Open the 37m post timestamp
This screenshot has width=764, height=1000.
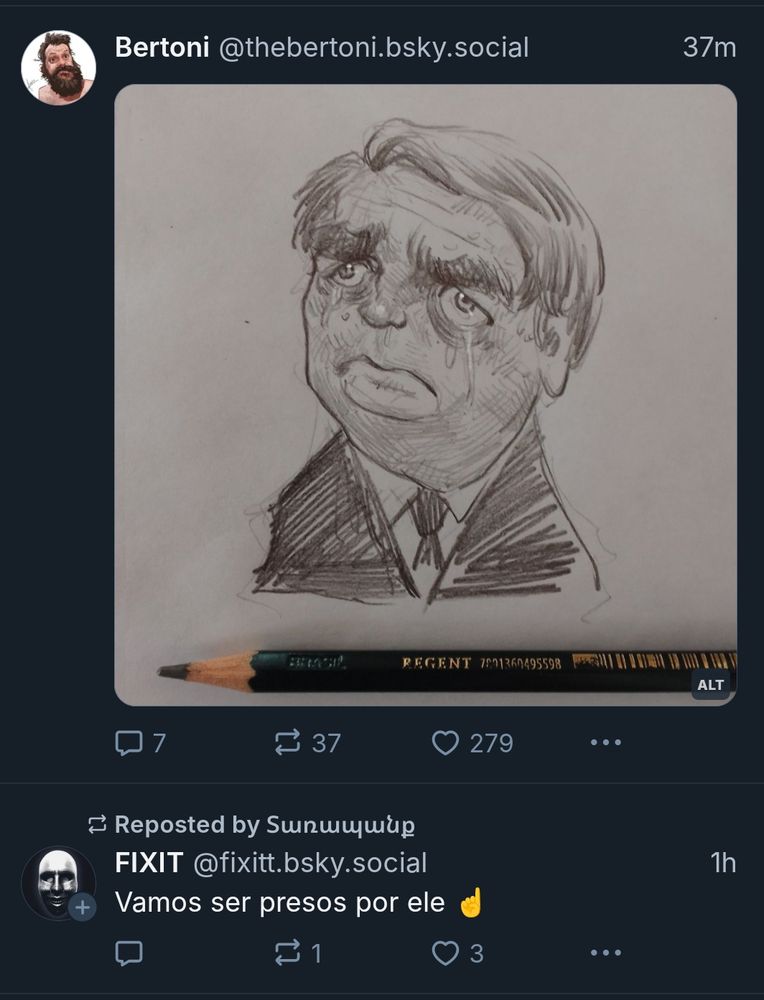[709, 47]
